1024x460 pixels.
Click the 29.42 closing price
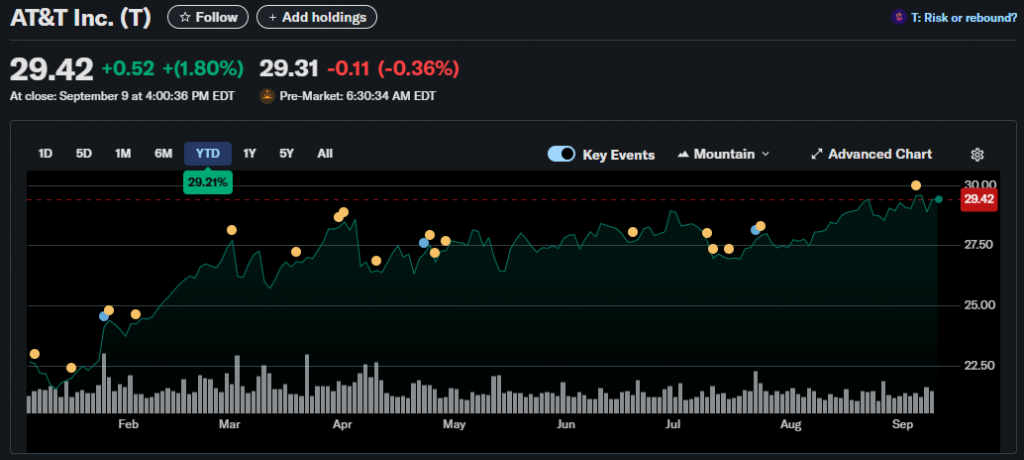(x=52, y=69)
